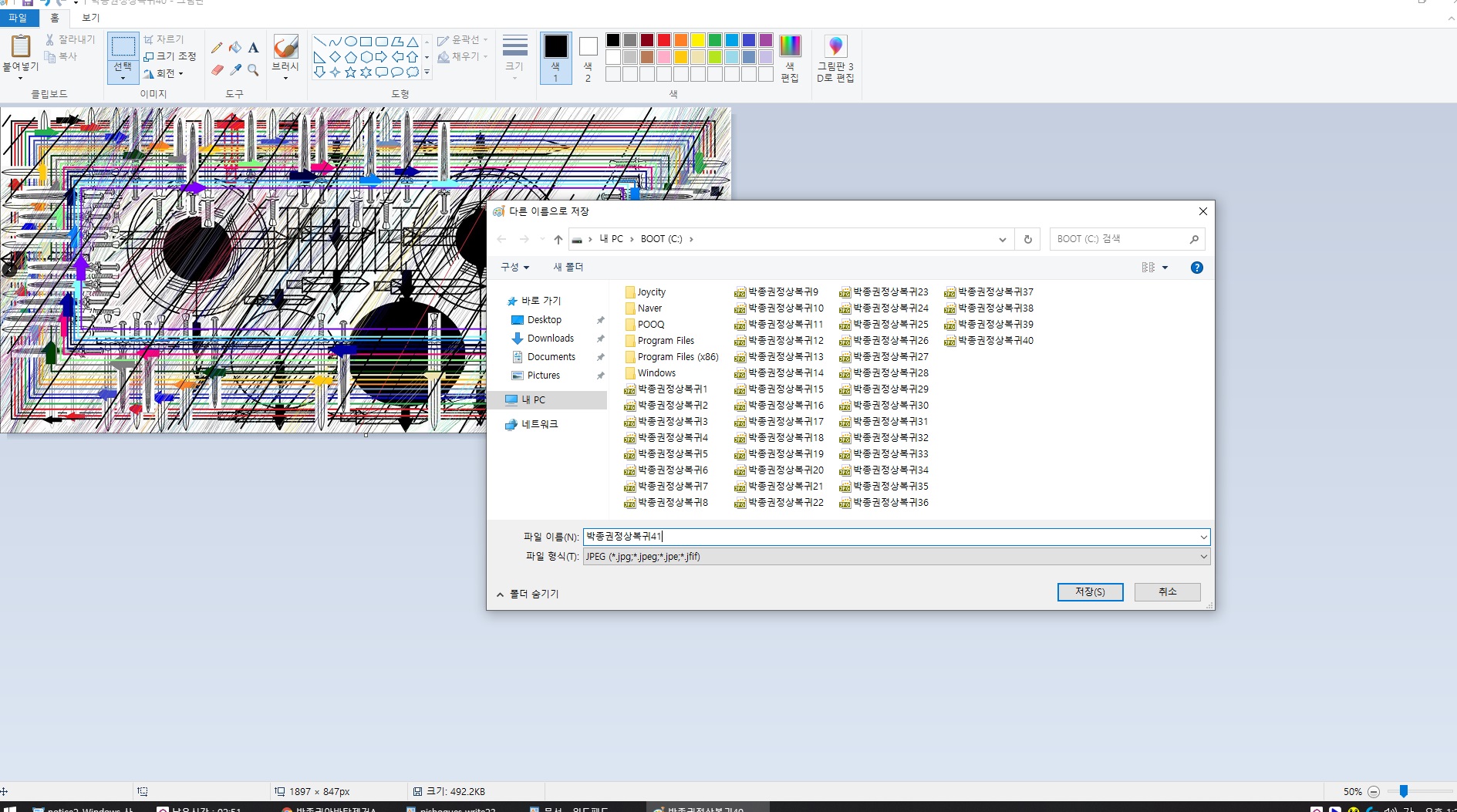Open the view options dropdown in Save dialog
This screenshot has height=812, width=1457.
coord(1165,268)
